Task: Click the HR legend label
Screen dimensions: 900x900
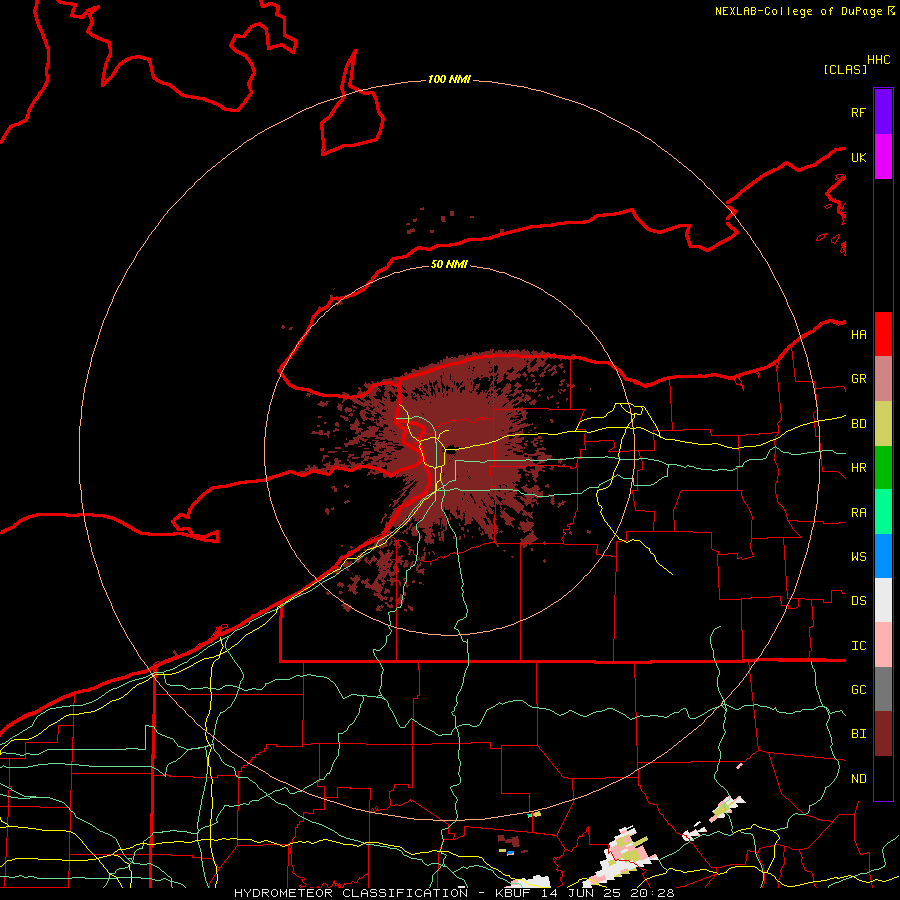Action: click(858, 468)
